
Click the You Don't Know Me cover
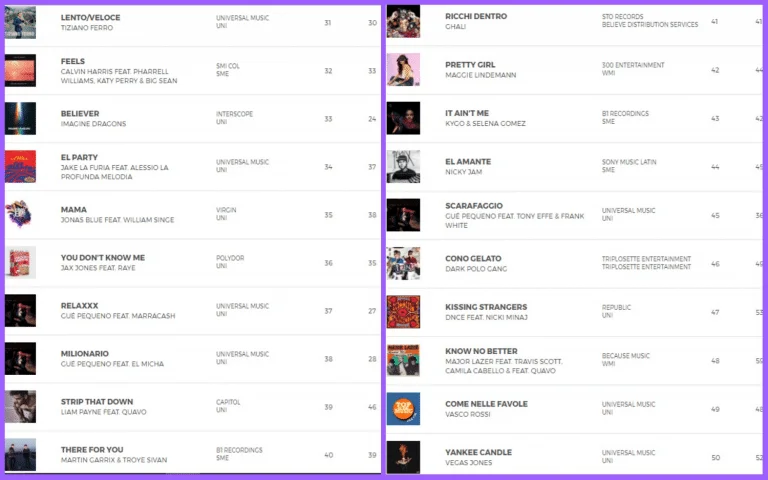tap(20, 262)
